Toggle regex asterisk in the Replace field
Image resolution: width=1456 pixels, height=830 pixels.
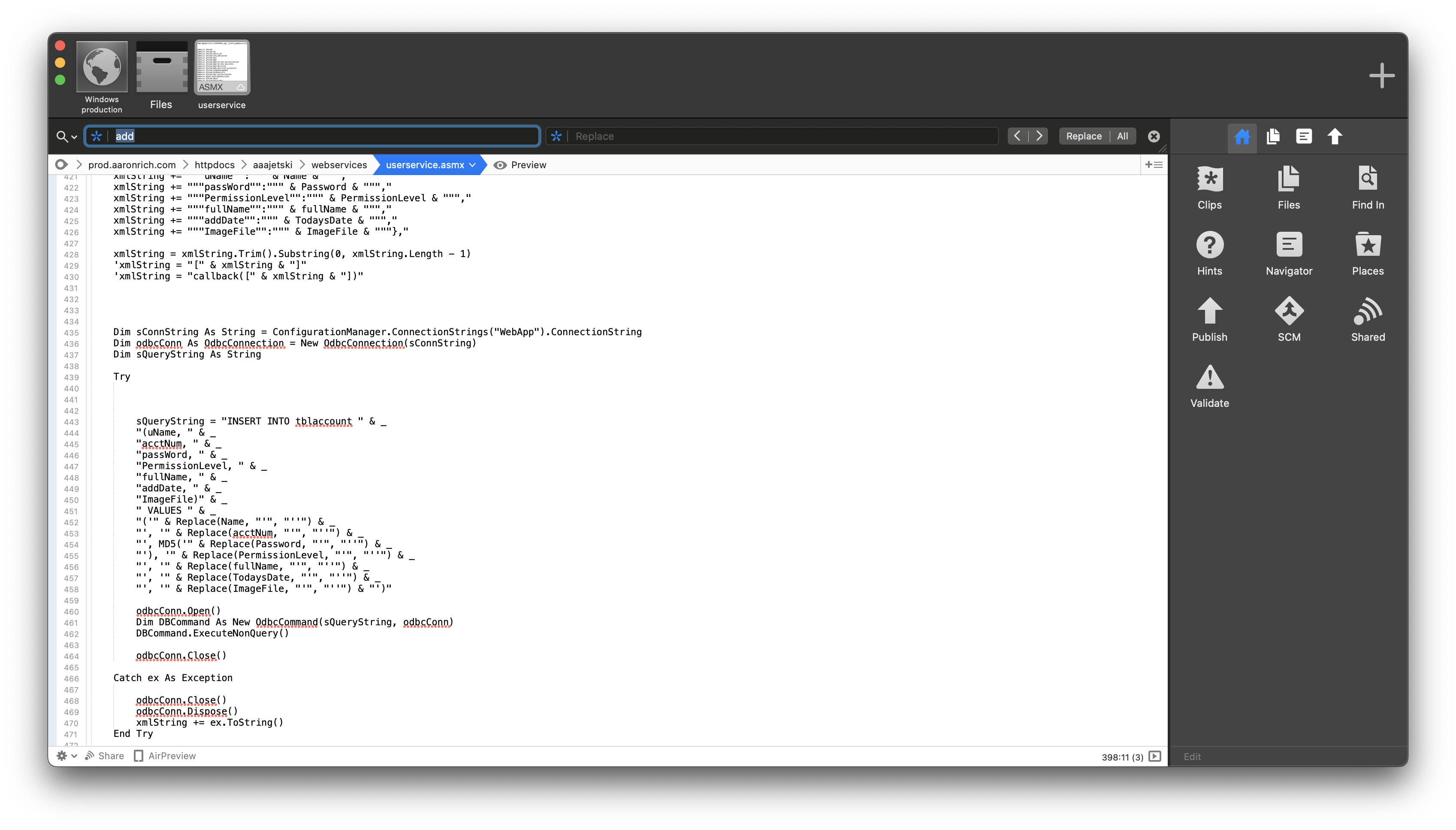(x=556, y=136)
